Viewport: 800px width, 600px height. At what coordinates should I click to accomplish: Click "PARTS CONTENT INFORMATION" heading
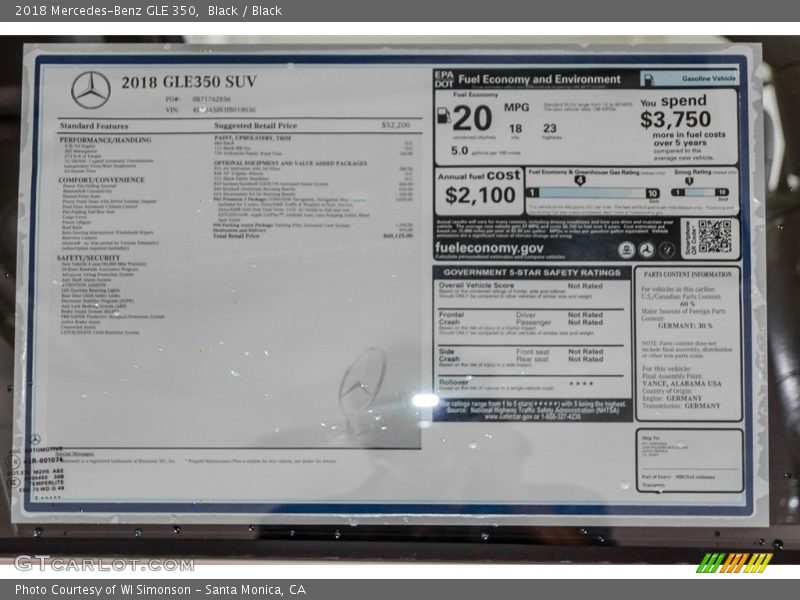pyautogui.click(x=687, y=274)
